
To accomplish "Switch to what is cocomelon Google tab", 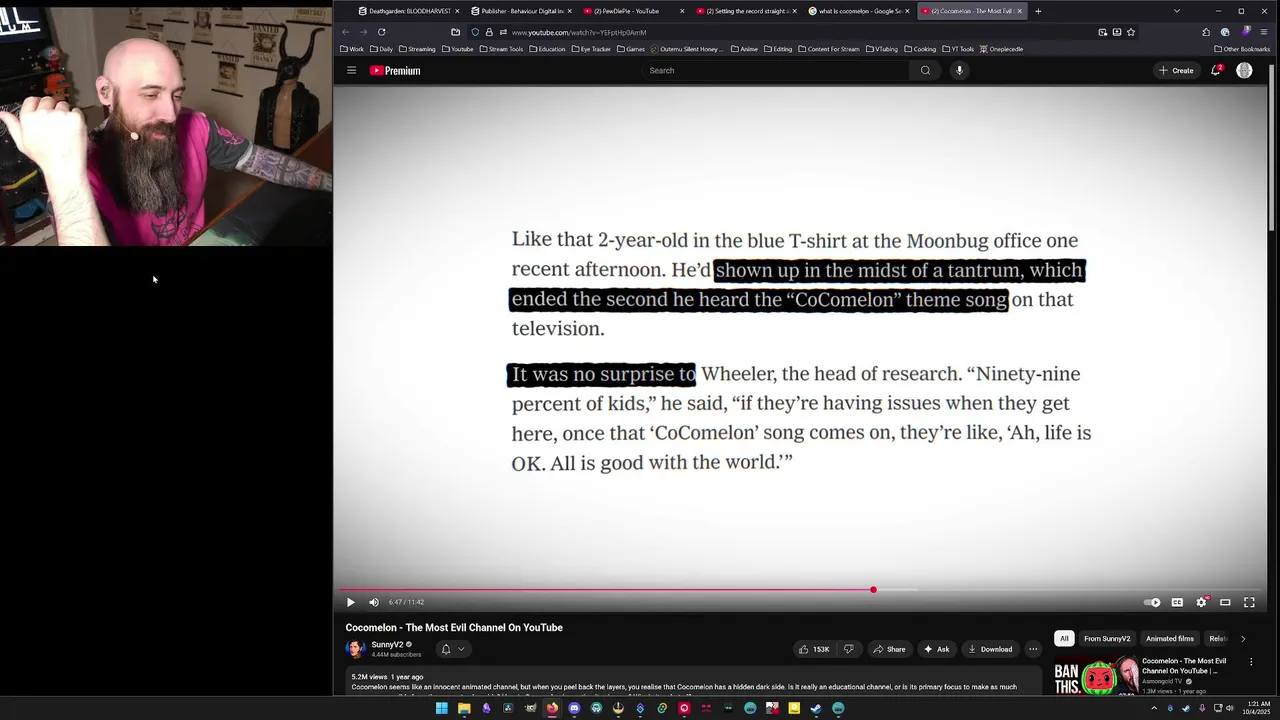I will [x=858, y=11].
